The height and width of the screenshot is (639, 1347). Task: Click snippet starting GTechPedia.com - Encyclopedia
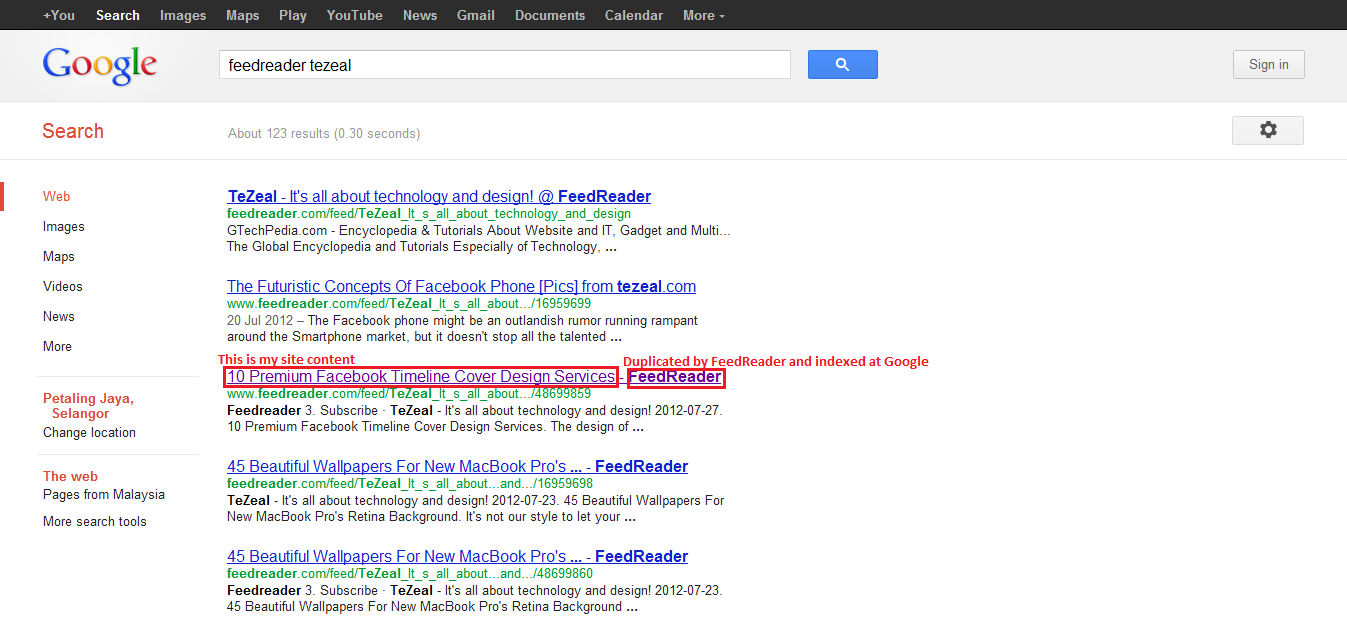(x=479, y=238)
